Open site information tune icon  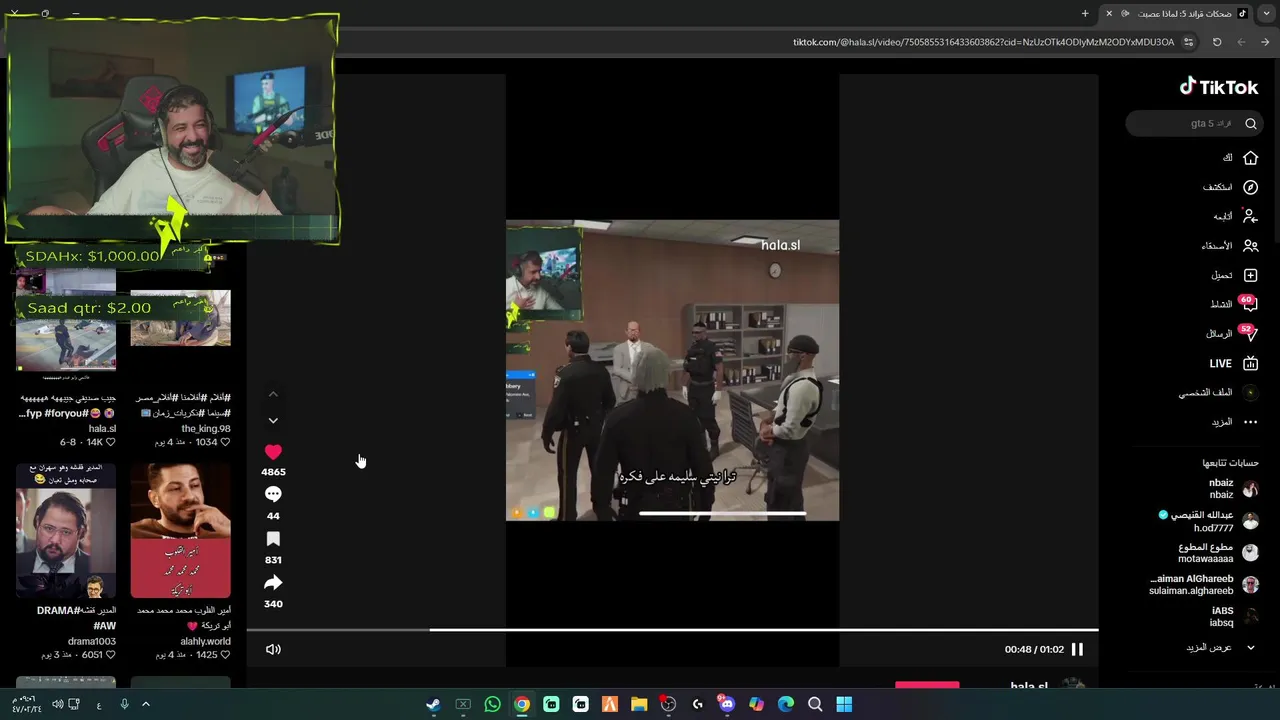[1188, 42]
